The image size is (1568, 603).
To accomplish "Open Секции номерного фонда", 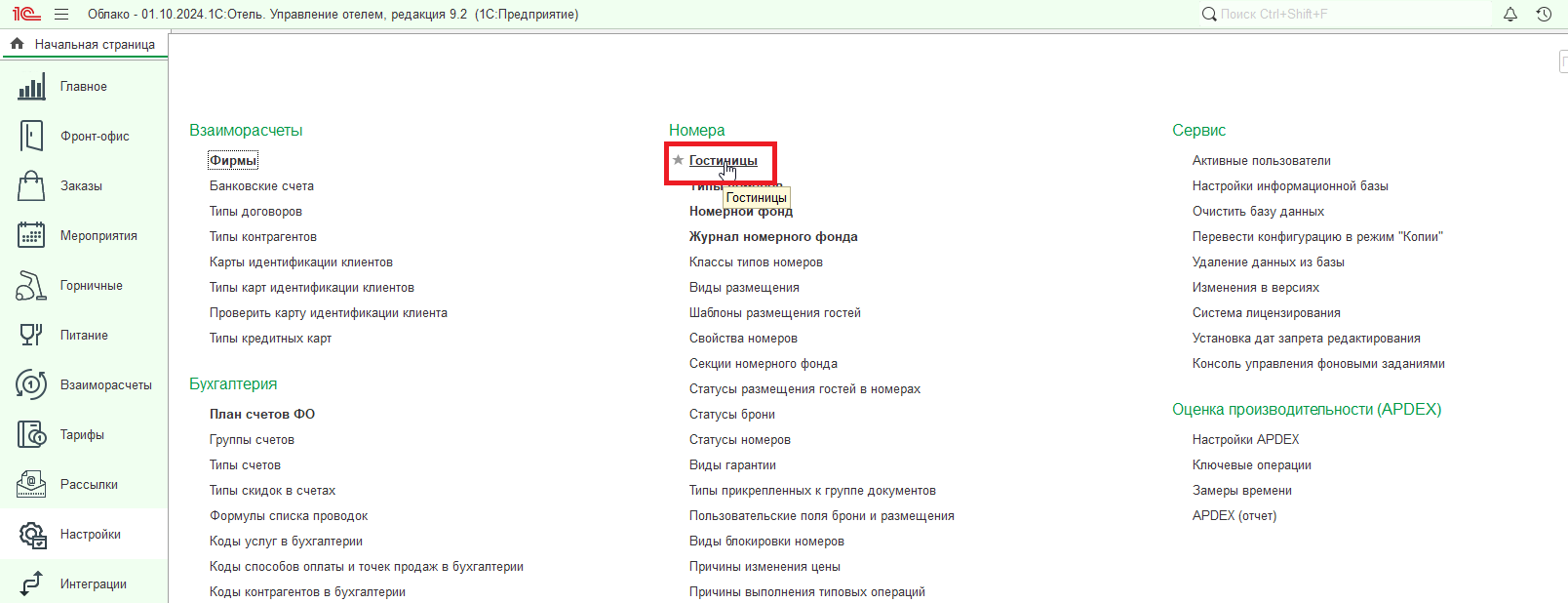I will click(764, 364).
